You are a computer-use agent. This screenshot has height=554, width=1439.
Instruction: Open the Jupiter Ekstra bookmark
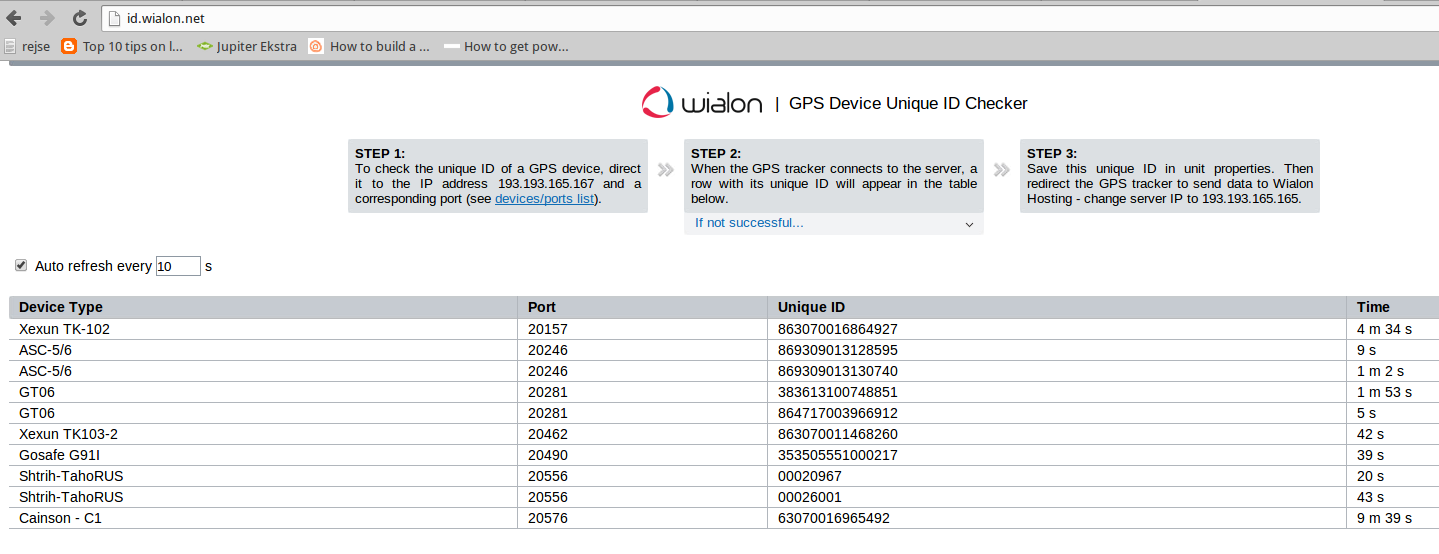247,46
